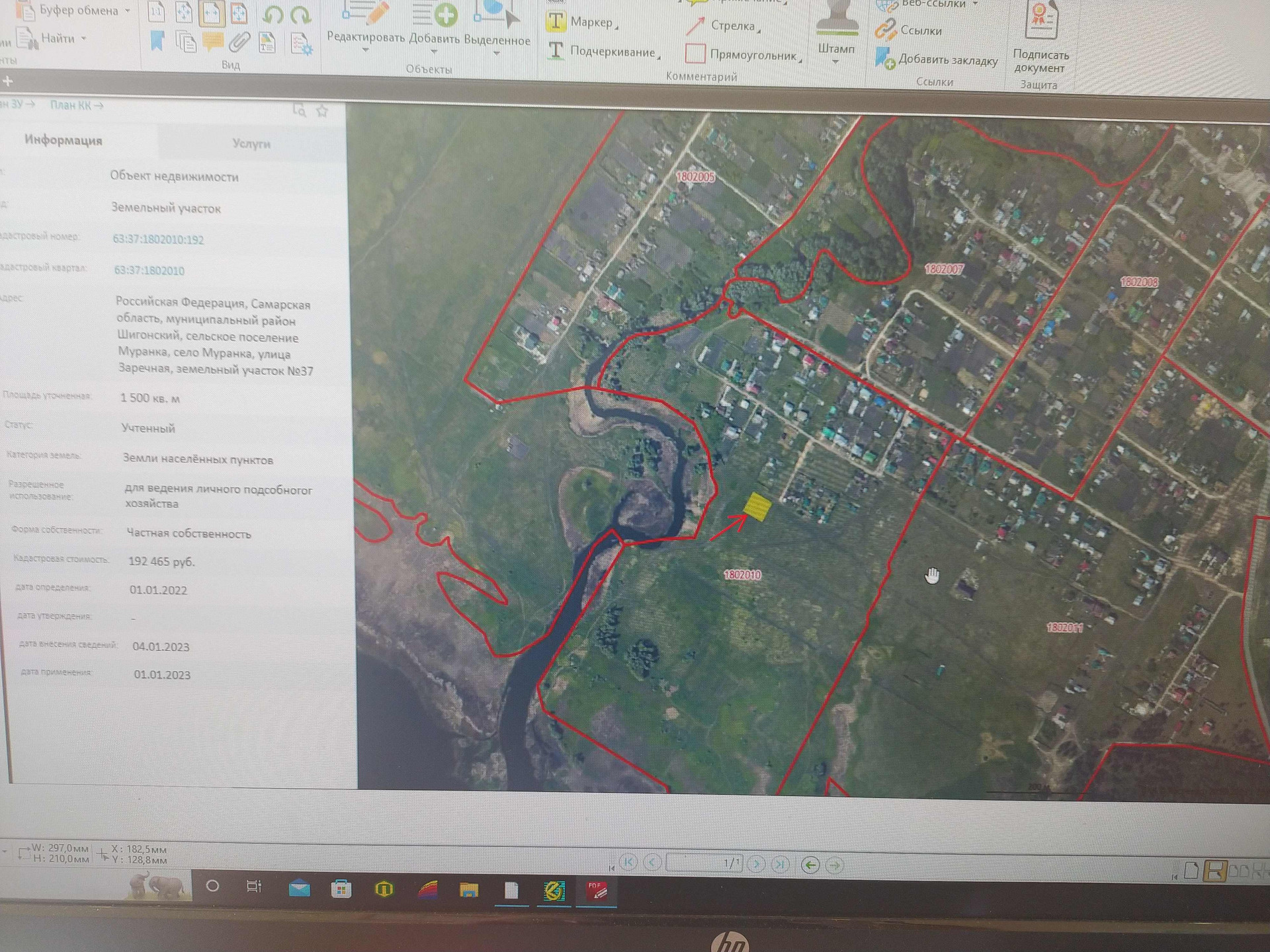Go to the previous page button

[x=652, y=862]
